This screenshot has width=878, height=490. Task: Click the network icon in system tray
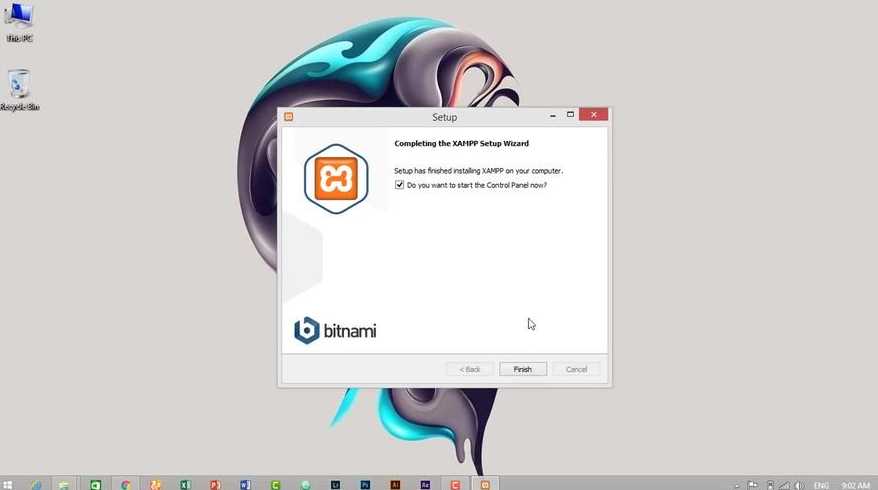click(x=784, y=486)
